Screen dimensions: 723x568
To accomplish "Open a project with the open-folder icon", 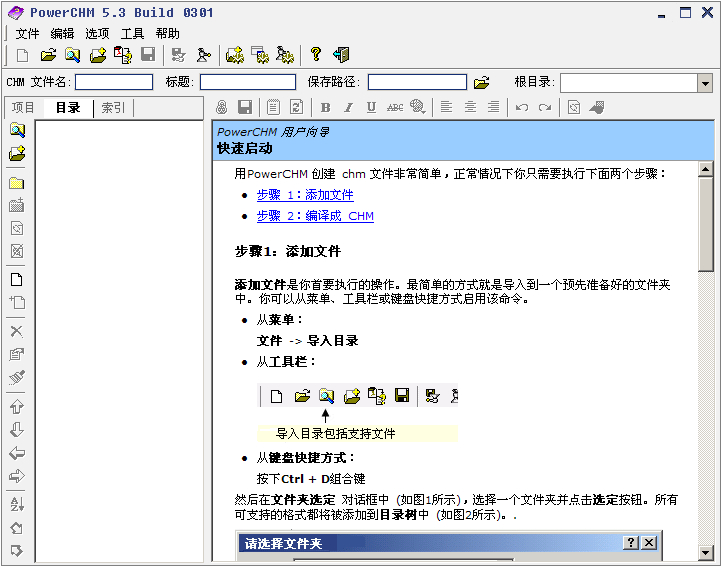I will [x=48, y=55].
